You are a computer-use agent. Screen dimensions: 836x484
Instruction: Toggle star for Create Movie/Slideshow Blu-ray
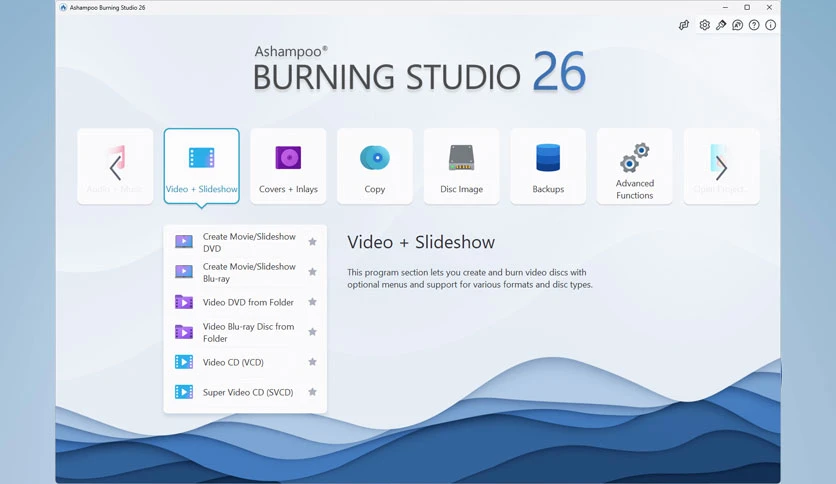(312, 272)
